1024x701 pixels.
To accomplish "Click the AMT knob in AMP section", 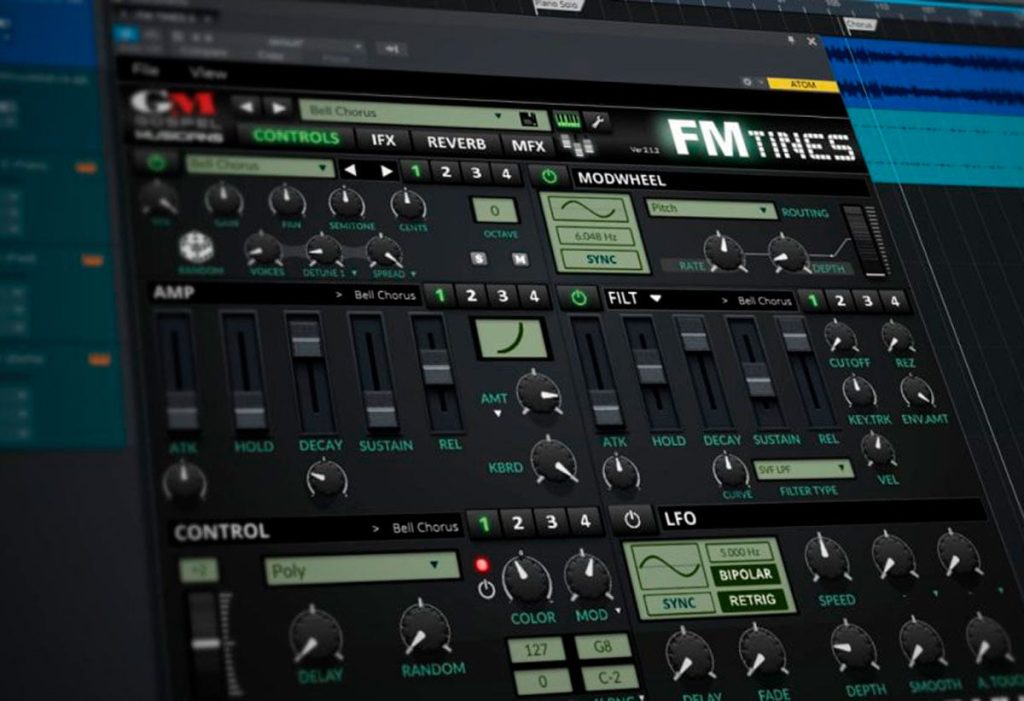I will [539, 393].
